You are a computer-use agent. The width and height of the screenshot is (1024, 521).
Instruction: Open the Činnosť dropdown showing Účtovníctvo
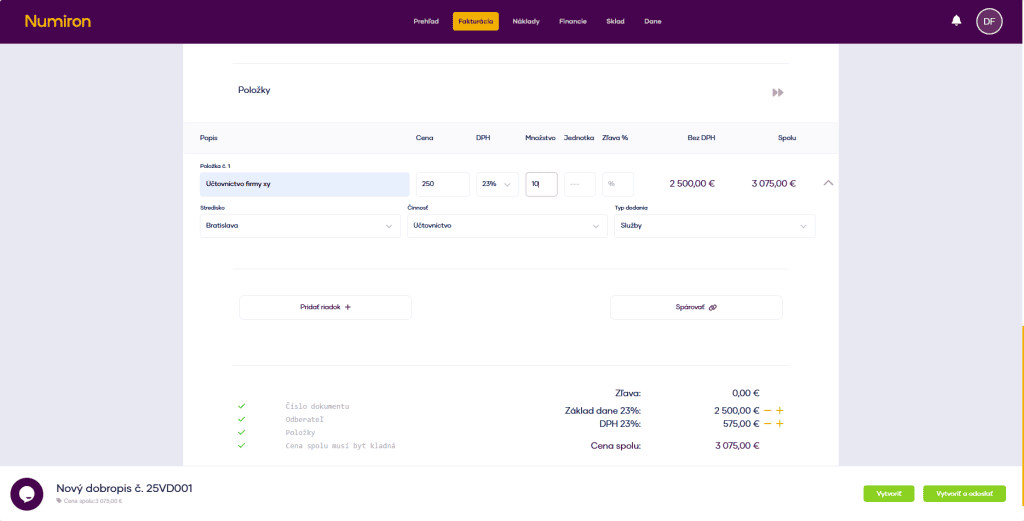point(507,226)
